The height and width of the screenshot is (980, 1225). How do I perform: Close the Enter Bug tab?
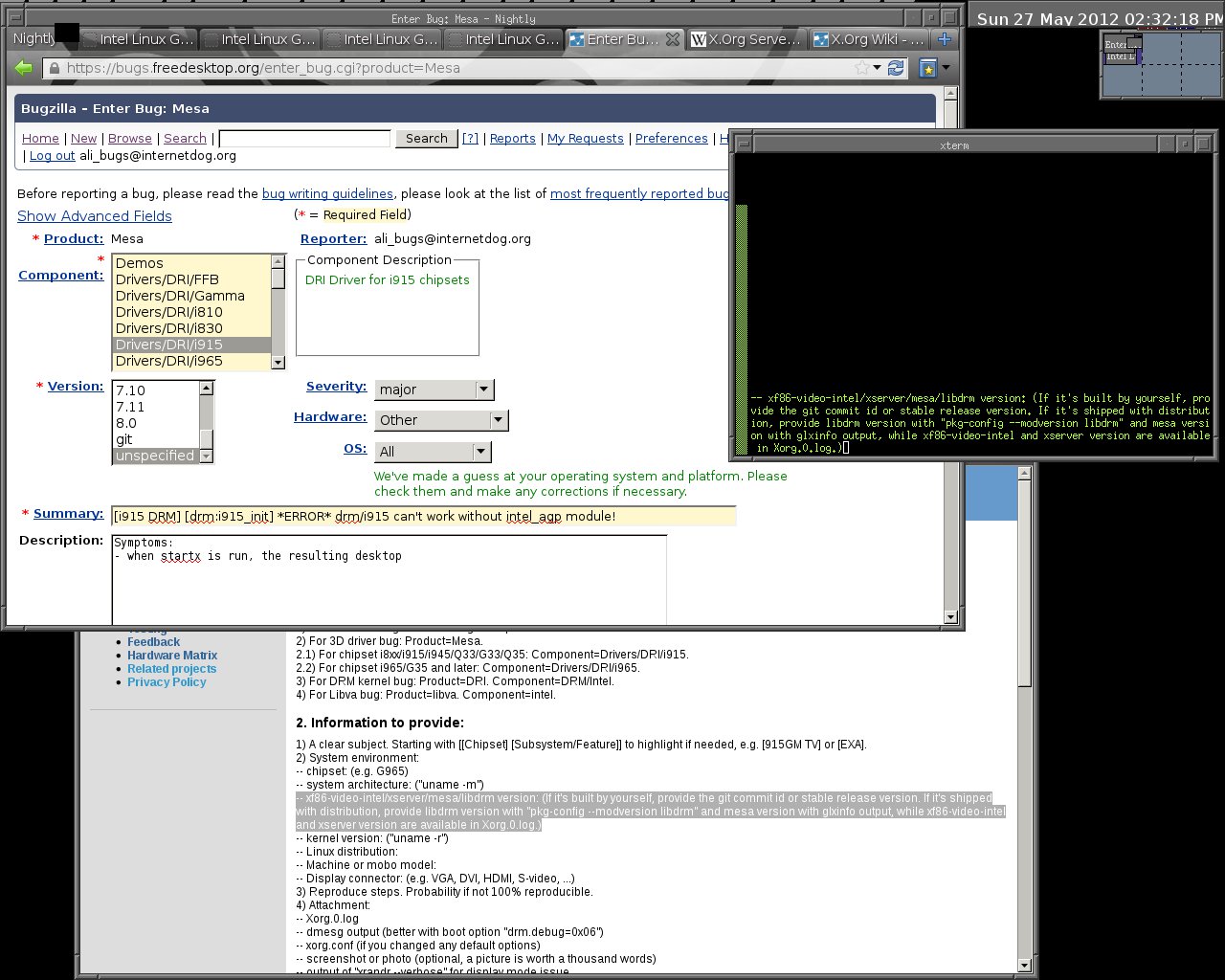tap(672, 39)
